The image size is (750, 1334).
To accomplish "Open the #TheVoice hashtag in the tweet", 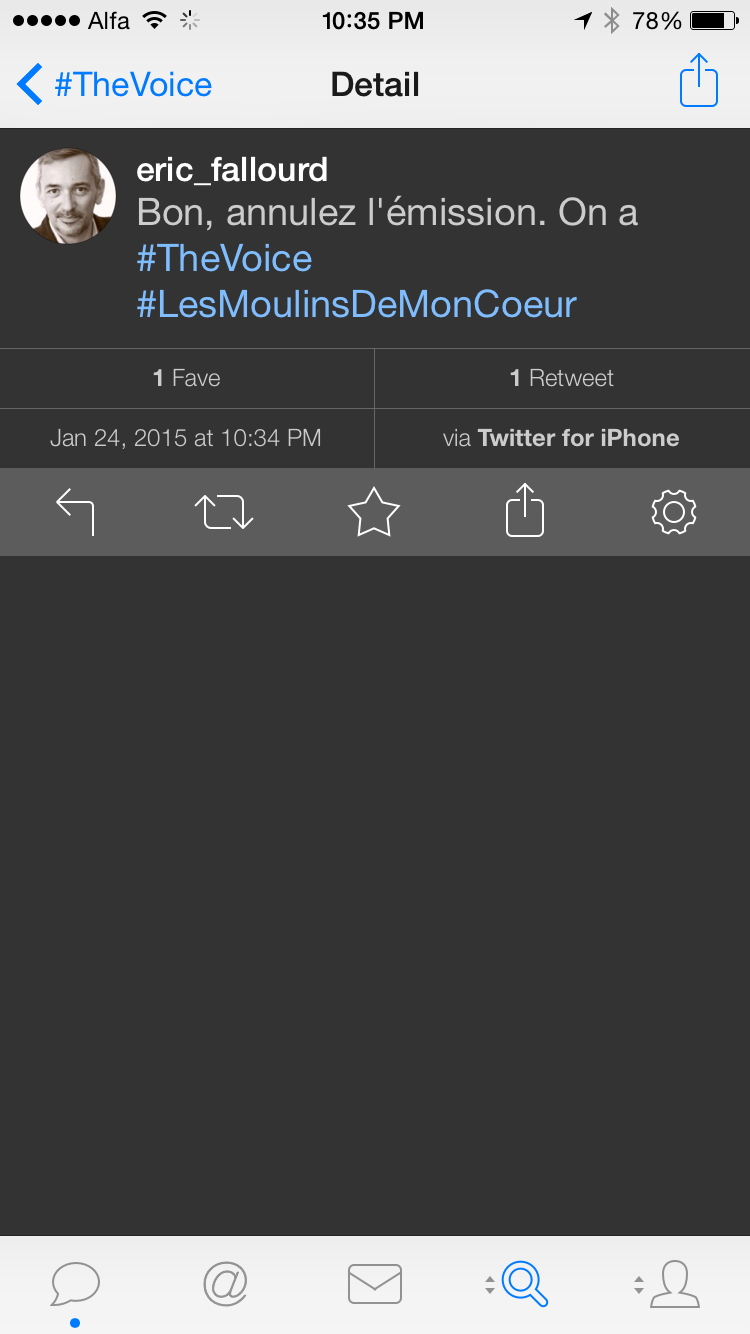I will click(225, 259).
